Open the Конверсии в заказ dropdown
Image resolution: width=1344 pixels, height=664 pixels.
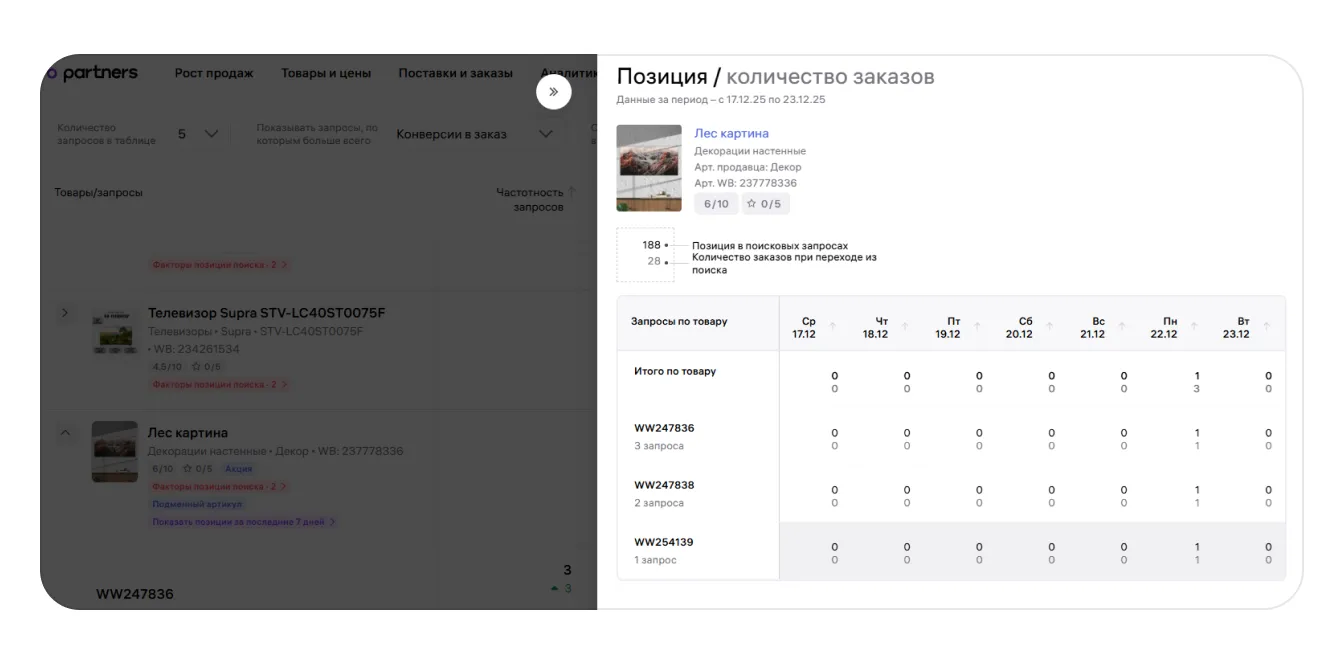473,134
